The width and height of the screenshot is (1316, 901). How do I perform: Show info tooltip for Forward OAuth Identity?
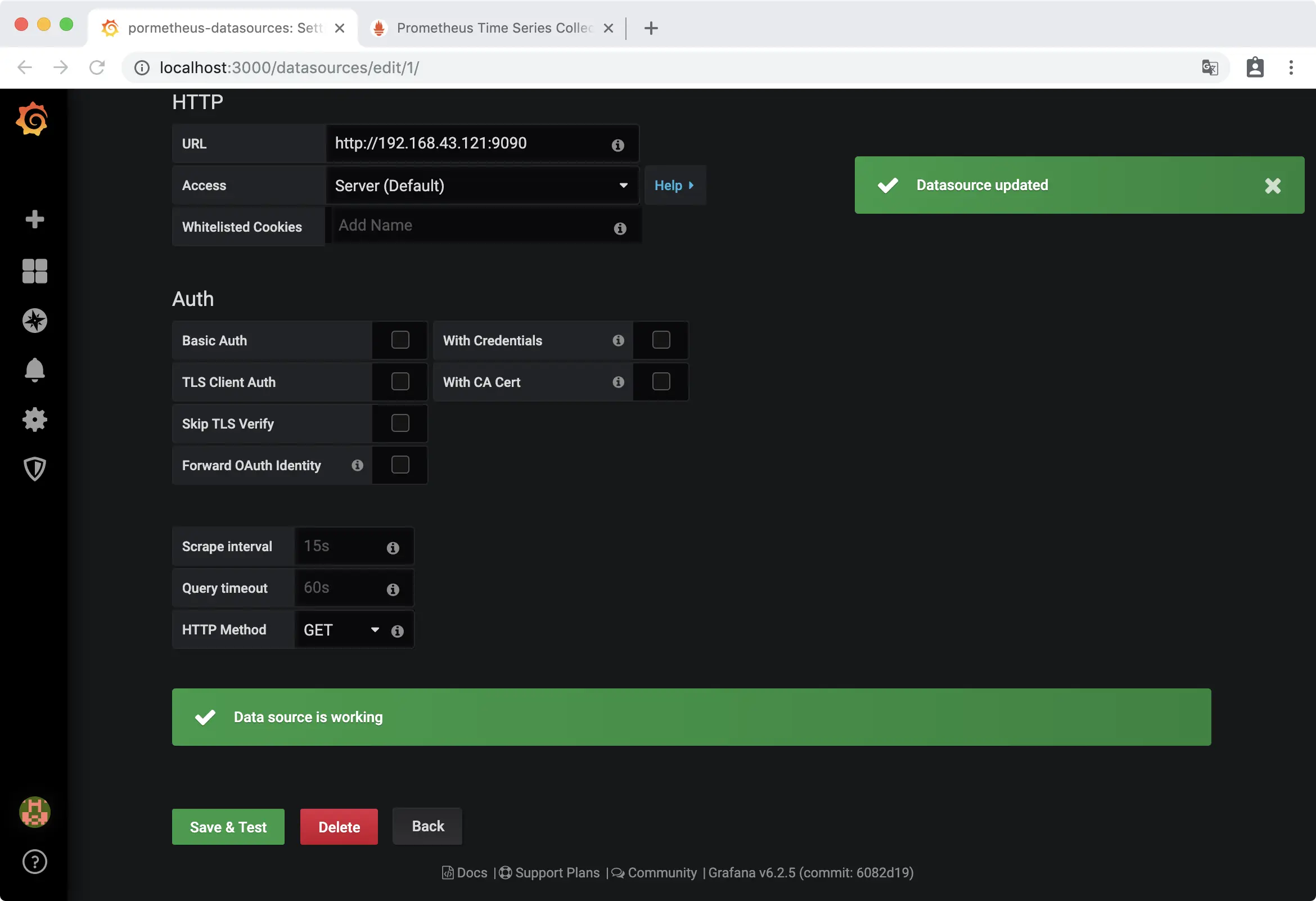click(x=357, y=465)
